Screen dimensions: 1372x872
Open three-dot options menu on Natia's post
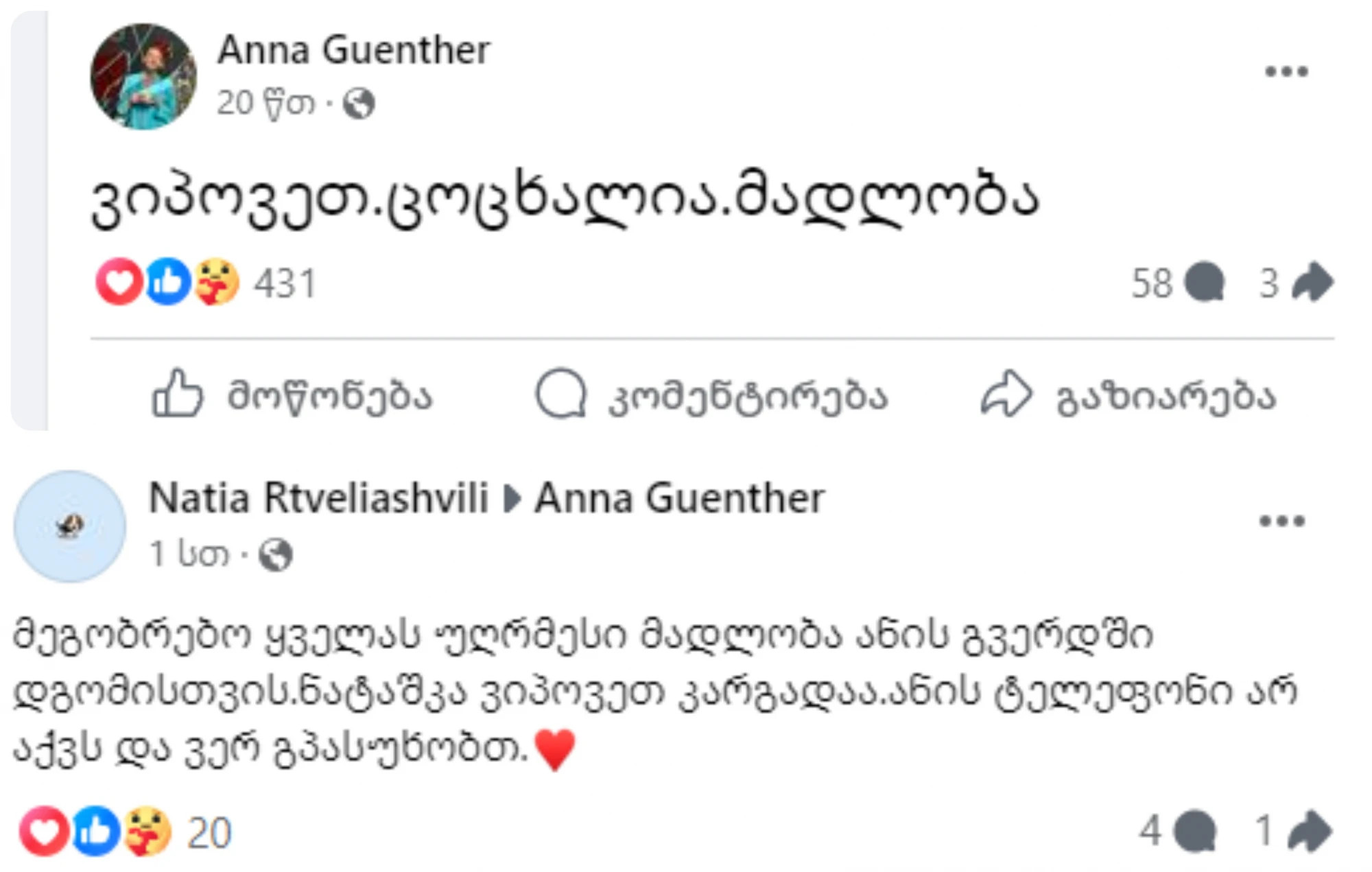coord(1281,521)
